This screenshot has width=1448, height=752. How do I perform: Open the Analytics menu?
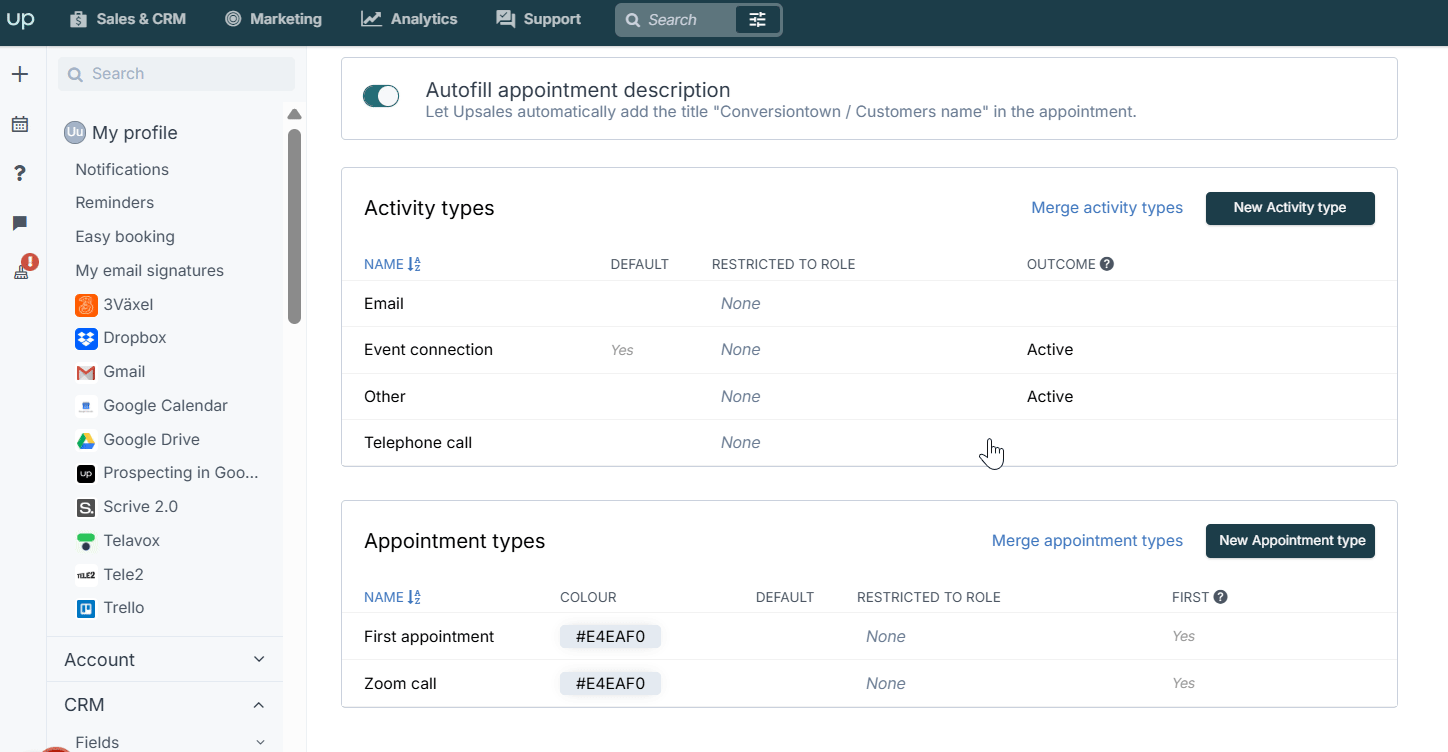click(x=409, y=19)
